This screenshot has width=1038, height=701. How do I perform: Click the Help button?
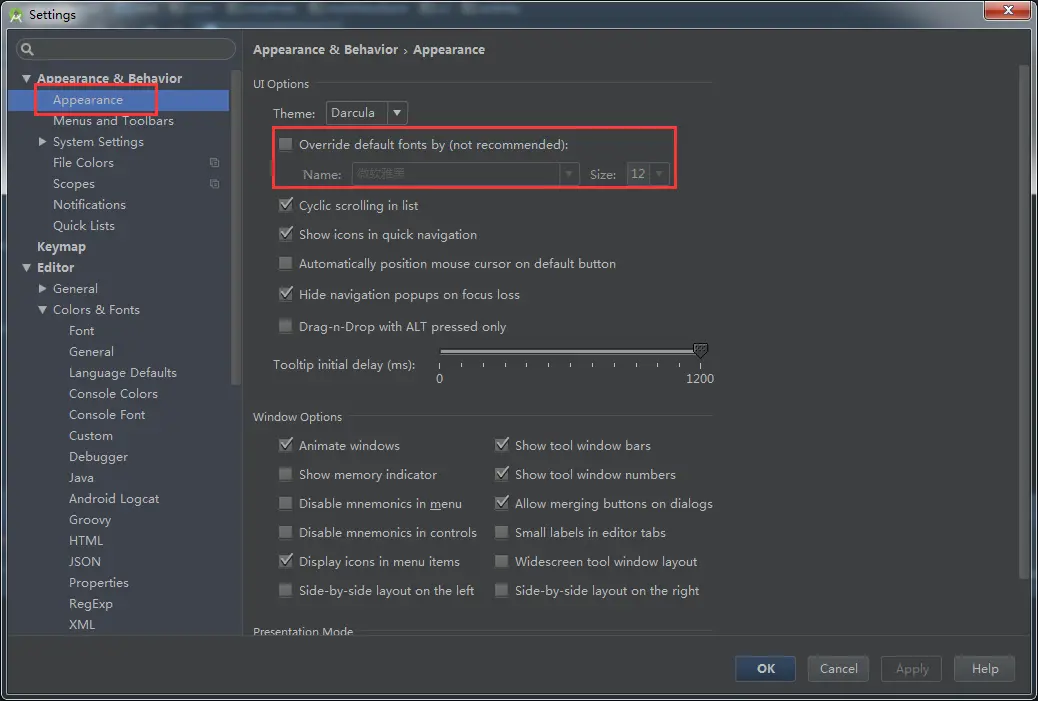click(x=984, y=669)
